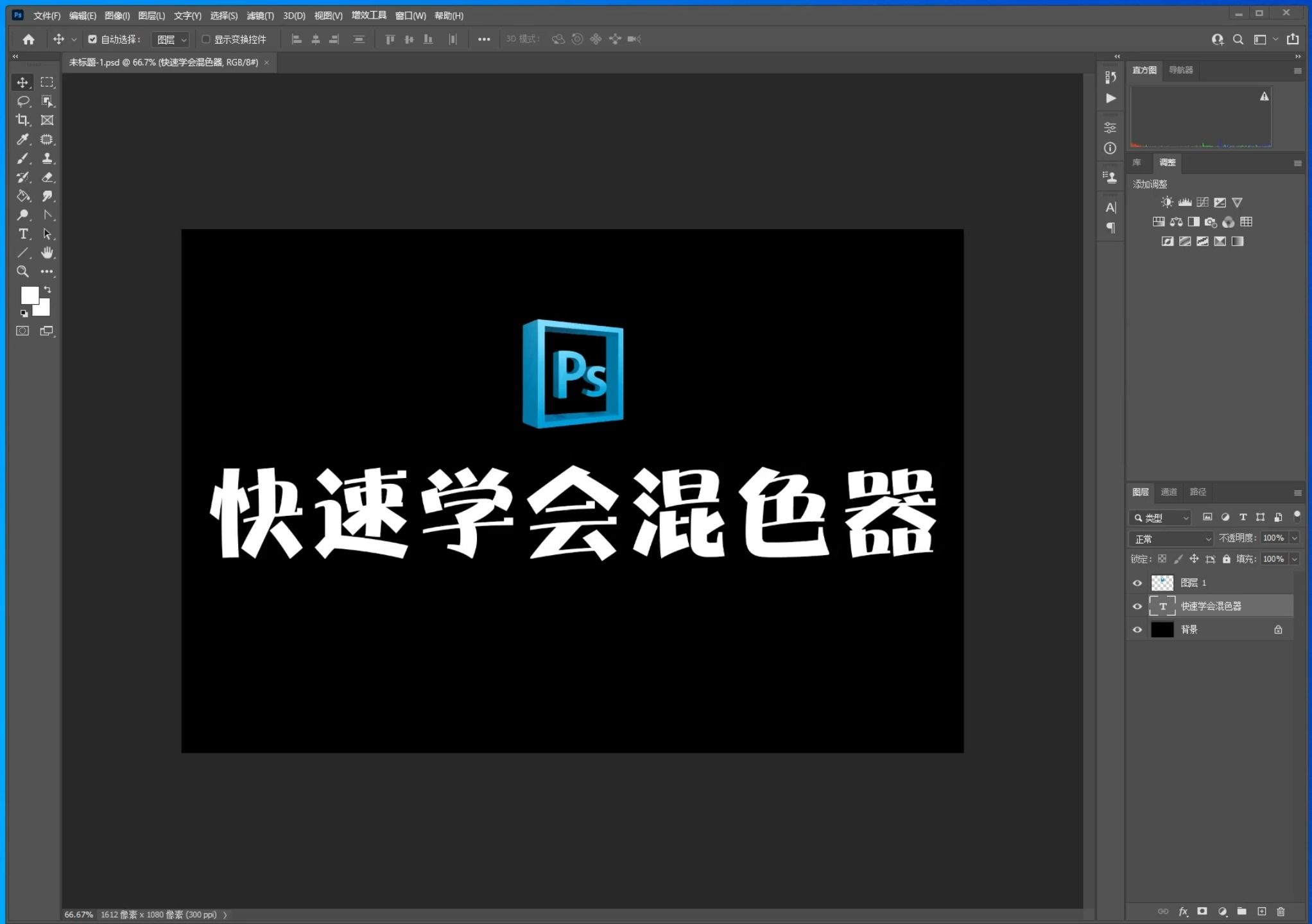Select 图层 1 layer thumbnail
Viewport: 1312px width, 924px height.
click(1162, 583)
